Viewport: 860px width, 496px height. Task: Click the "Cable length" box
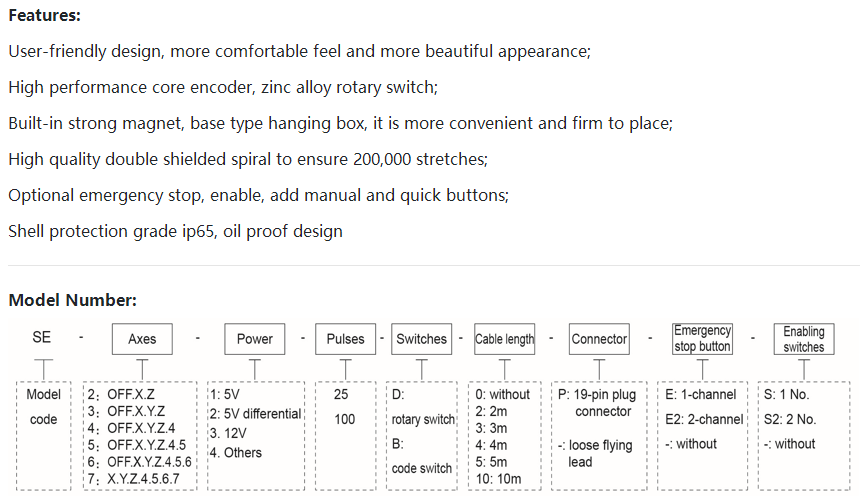pyautogui.click(x=504, y=339)
